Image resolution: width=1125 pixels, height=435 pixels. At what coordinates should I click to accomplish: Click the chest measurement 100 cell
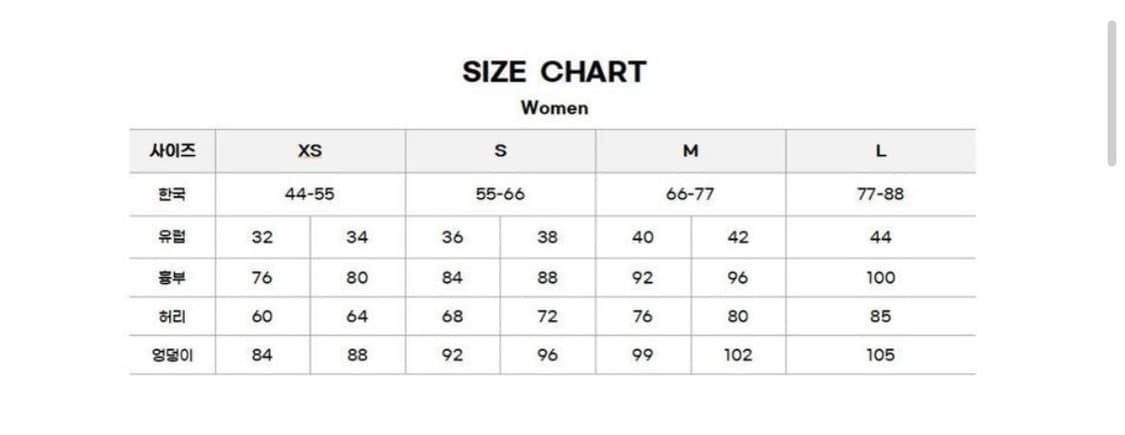coord(880,278)
